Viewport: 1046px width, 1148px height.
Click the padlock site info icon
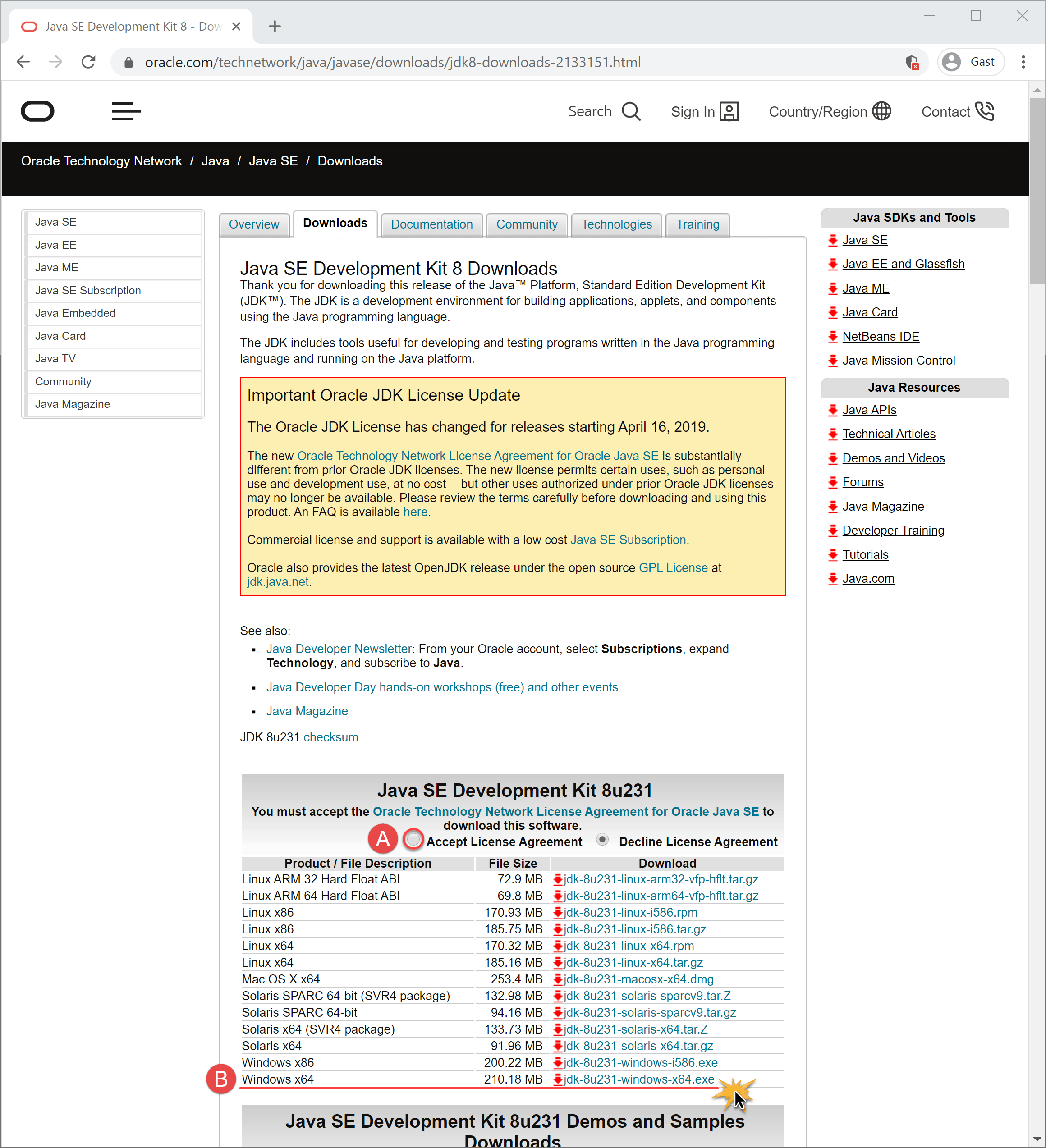pyautogui.click(x=129, y=62)
